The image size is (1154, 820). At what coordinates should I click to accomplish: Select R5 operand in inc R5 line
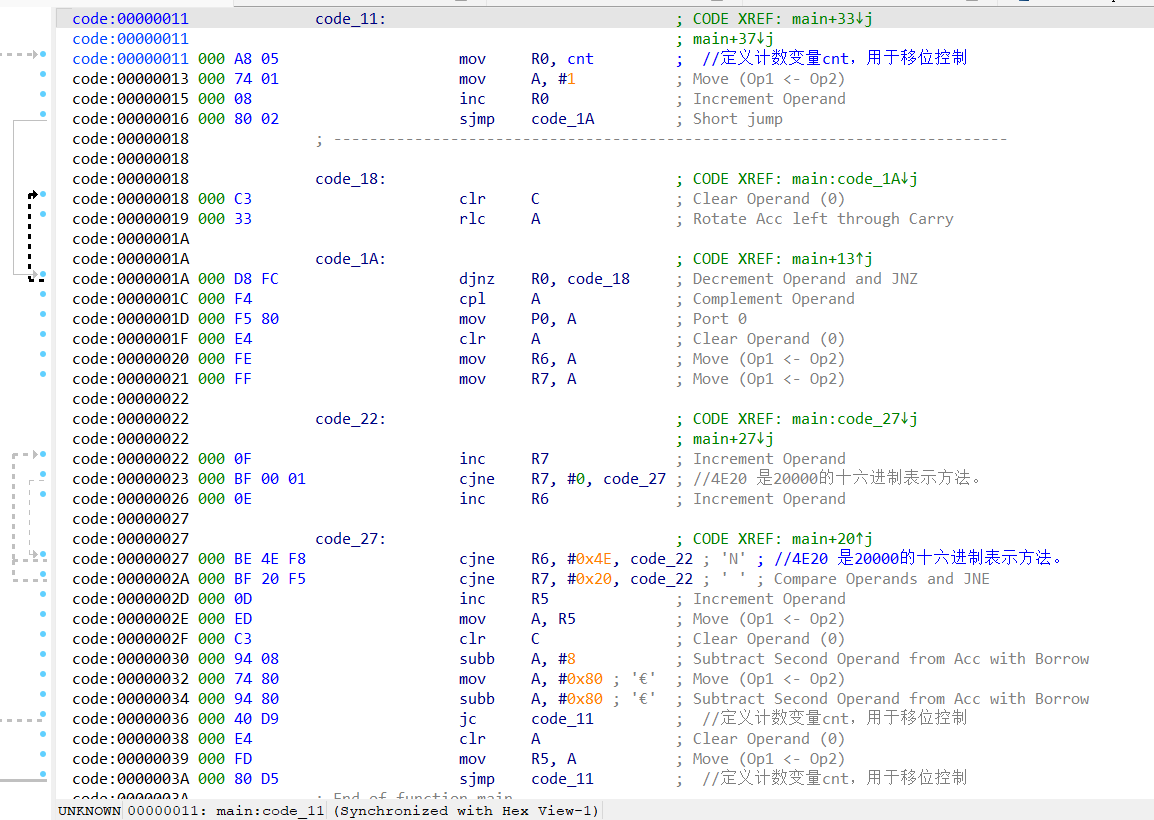(539, 599)
